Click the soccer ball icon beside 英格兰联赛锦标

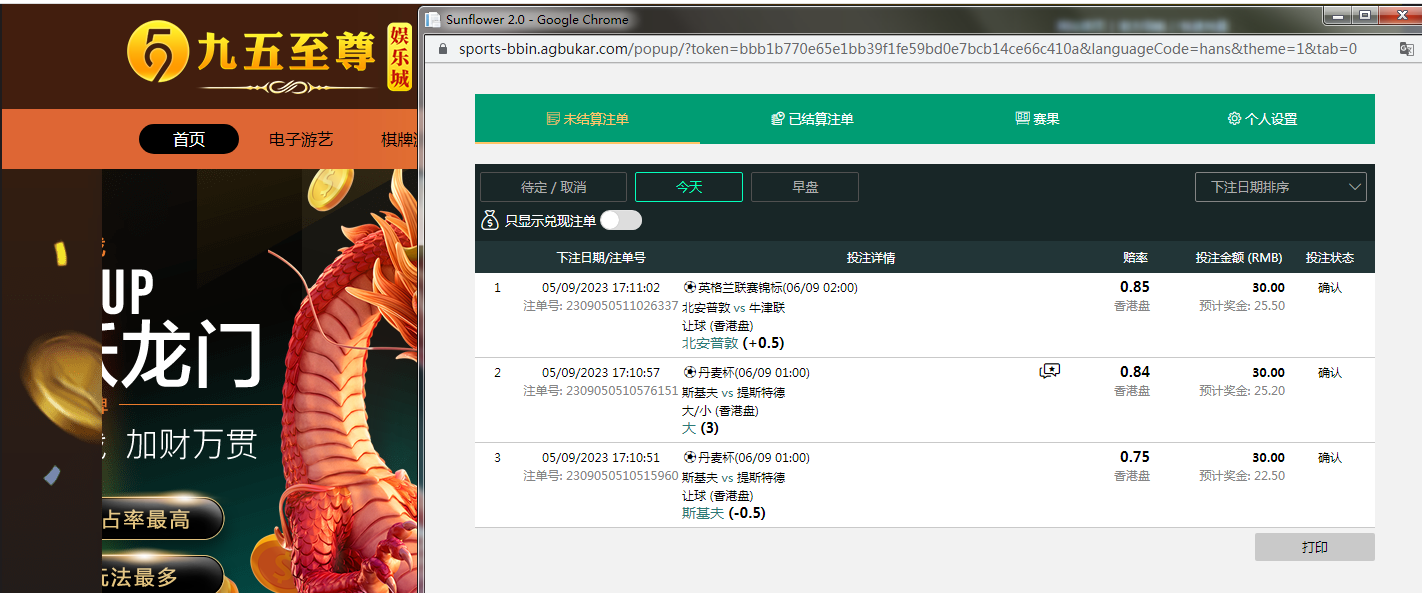pyautogui.click(x=689, y=288)
